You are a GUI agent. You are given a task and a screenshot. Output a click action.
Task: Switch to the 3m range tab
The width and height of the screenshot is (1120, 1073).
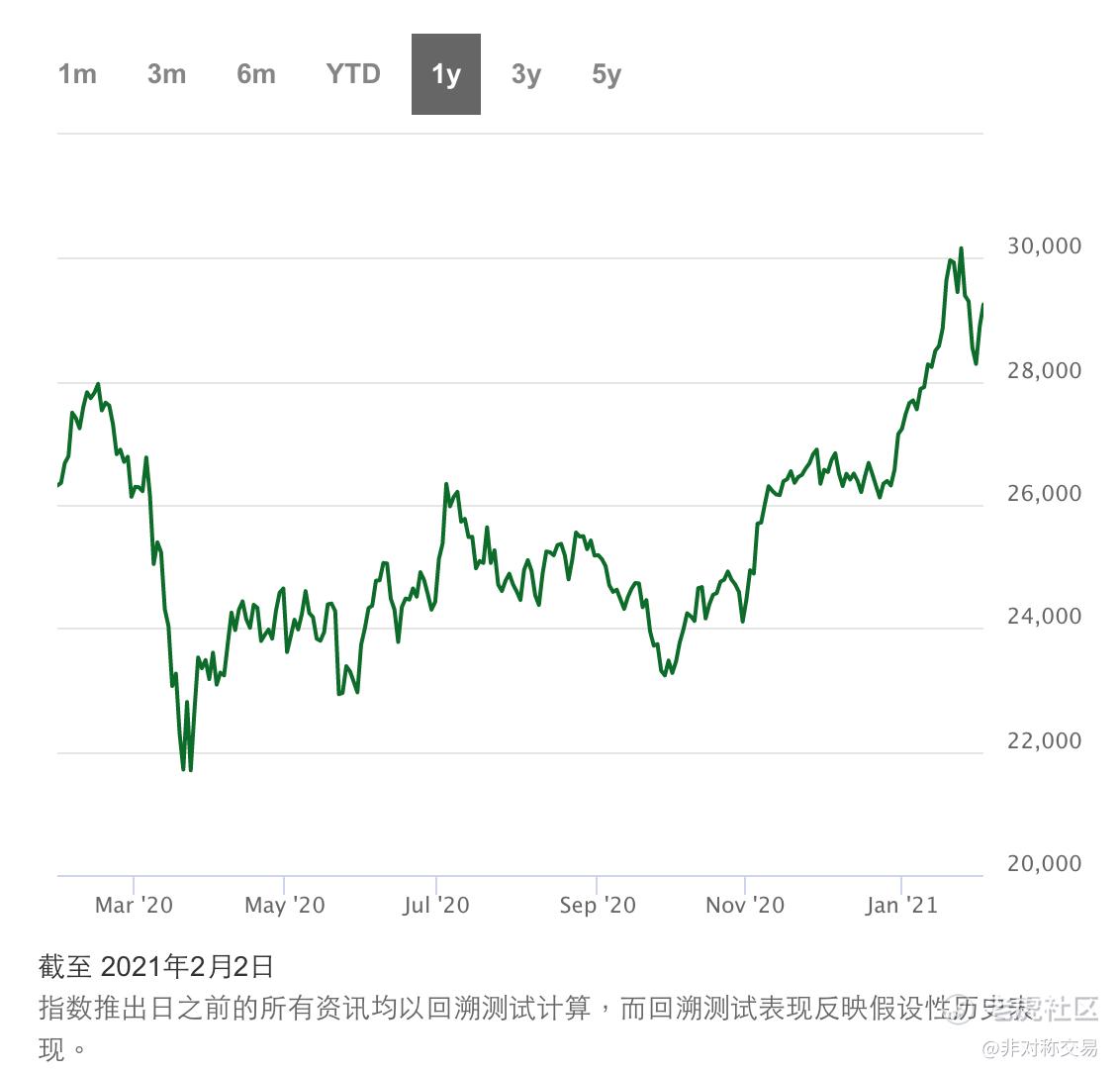(166, 74)
